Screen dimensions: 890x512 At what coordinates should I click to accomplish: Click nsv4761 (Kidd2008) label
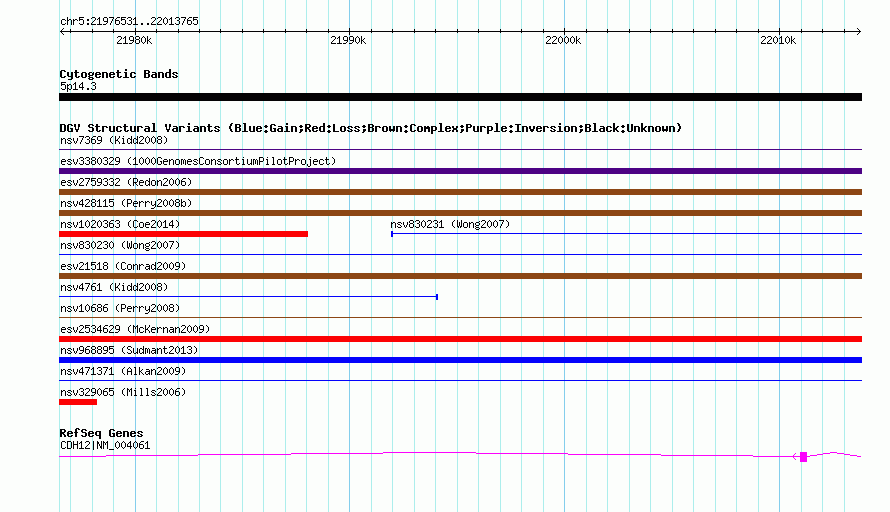pyautogui.click(x=114, y=287)
